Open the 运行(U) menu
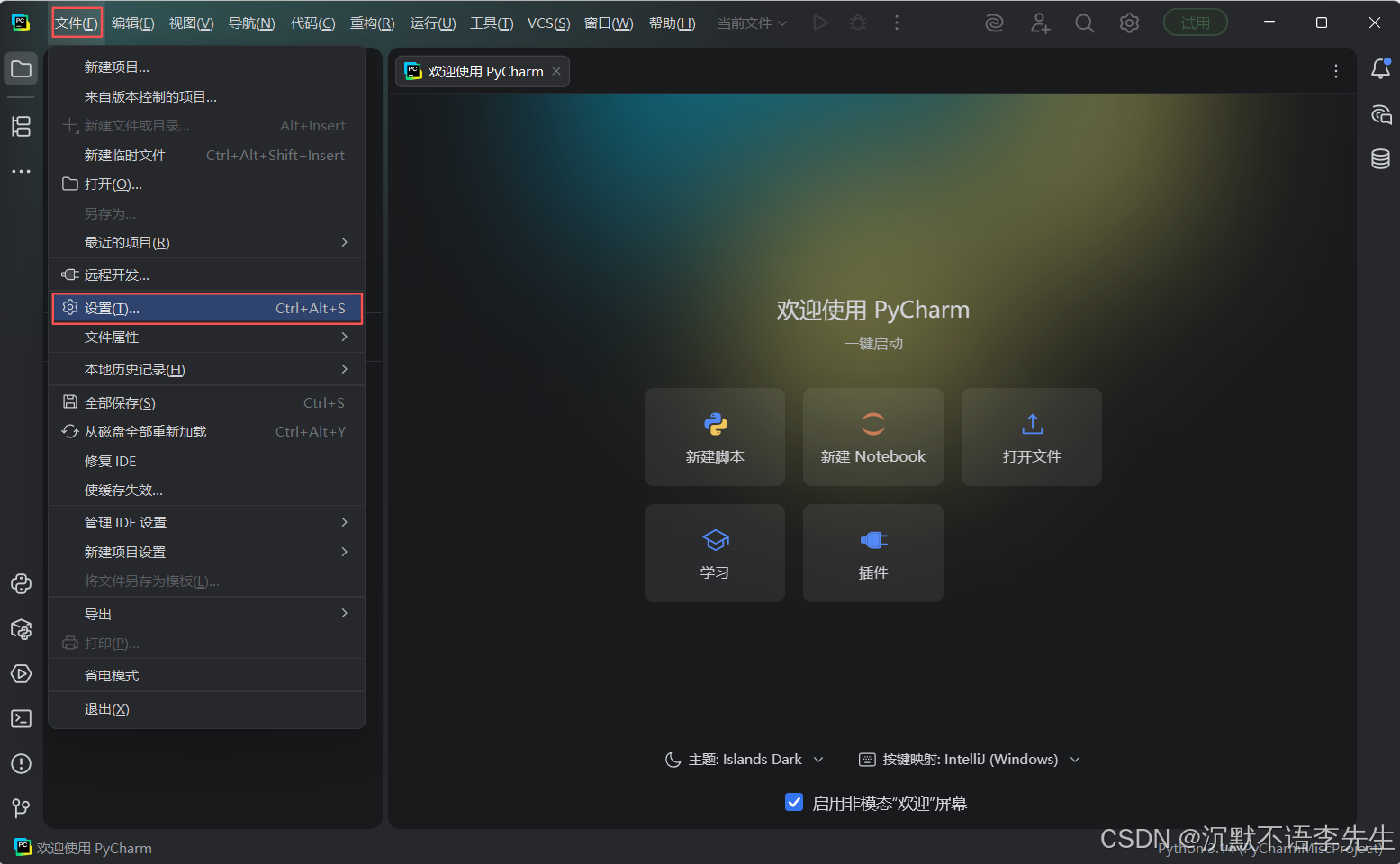 point(433,22)
